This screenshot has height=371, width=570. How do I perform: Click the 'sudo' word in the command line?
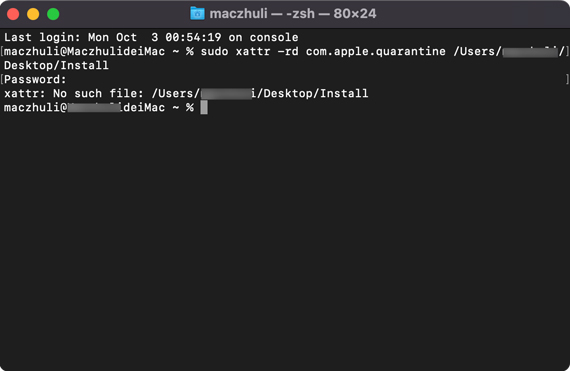pyautogui.click(x=214, y=52)
